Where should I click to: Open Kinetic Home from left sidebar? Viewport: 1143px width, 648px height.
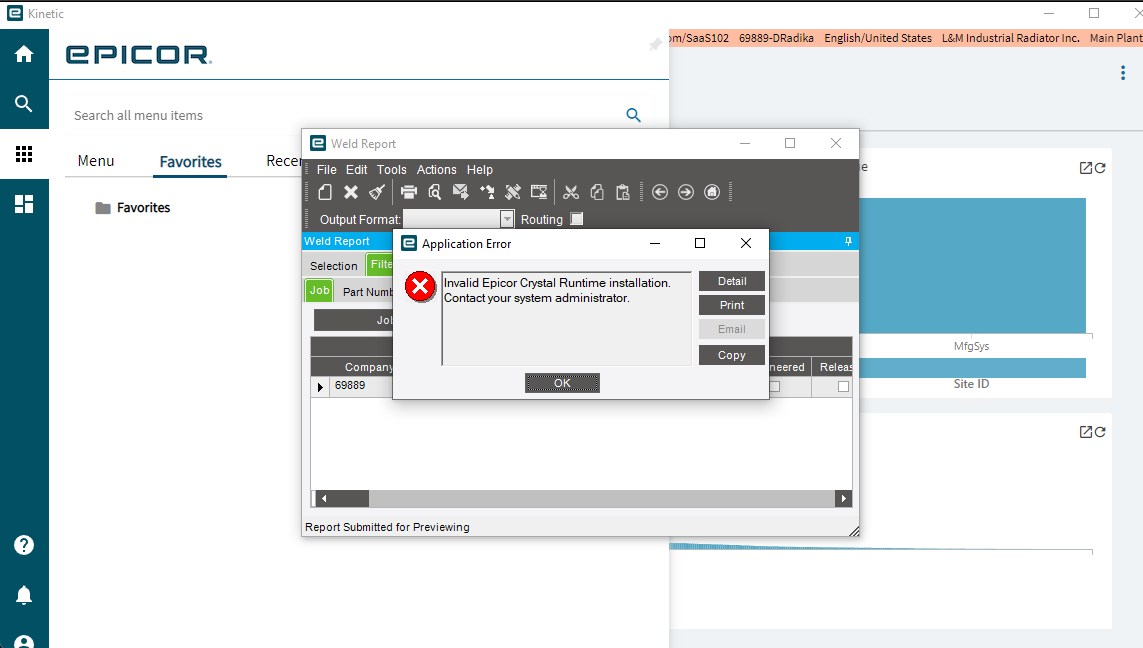24,54
